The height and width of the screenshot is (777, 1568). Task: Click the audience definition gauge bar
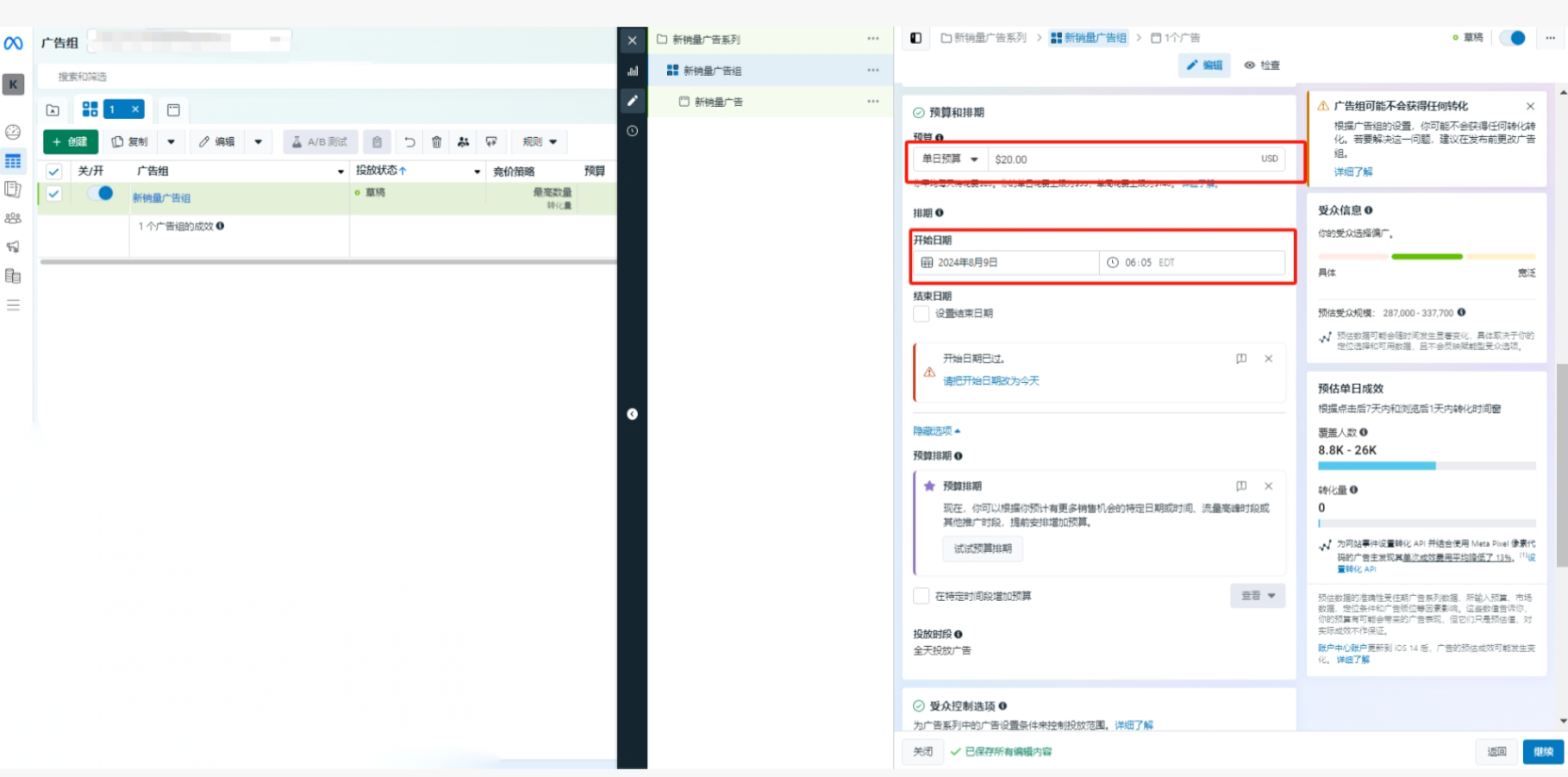1427,257
